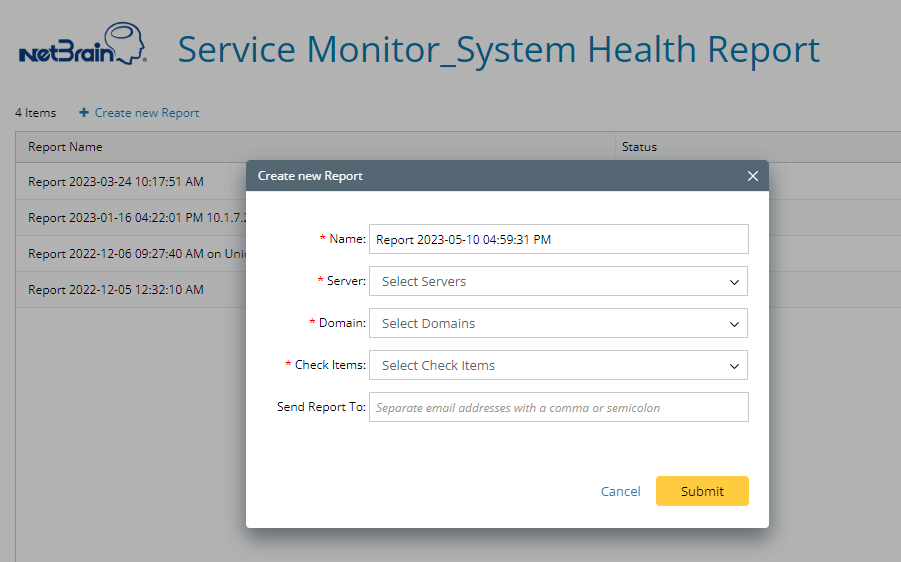Click the NetBrain logo
Viewport: 901px width, 562px height.
83,47
